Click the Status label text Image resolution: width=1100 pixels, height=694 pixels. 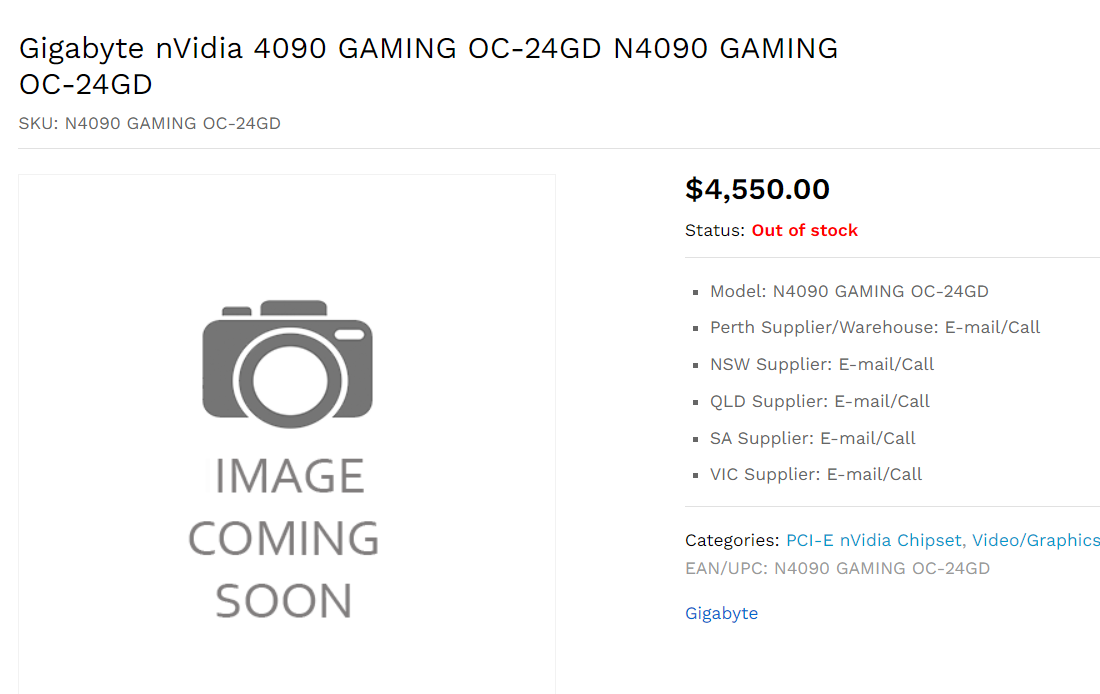coord(715,230)
